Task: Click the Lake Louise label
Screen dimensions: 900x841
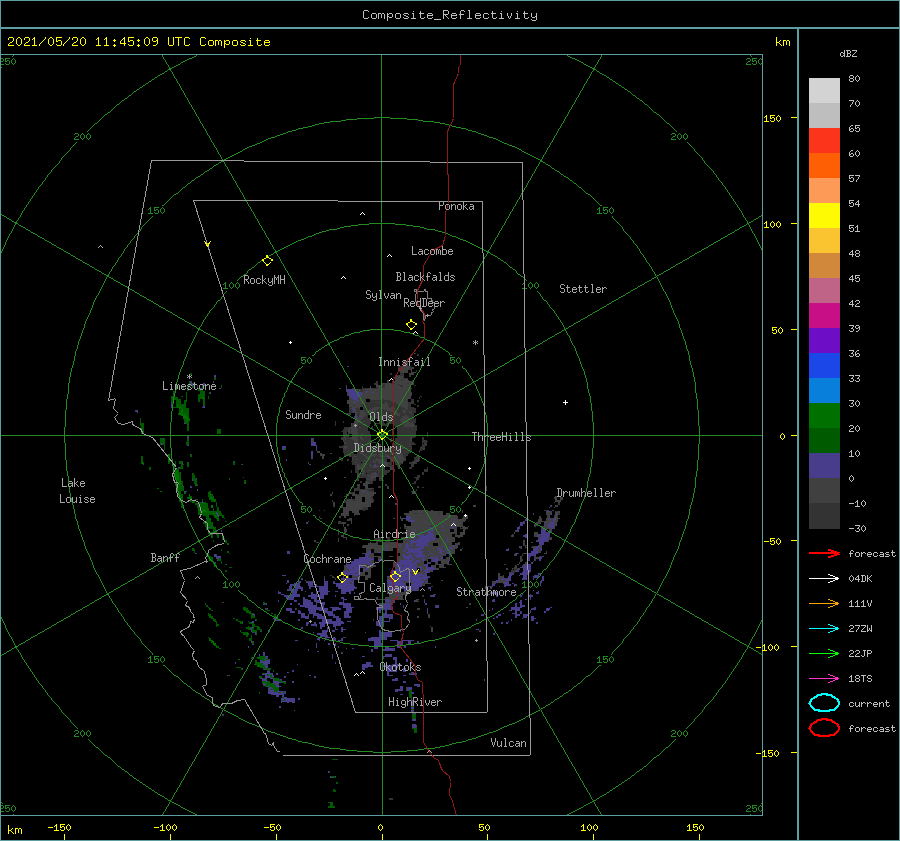Action: click(77, 491)
